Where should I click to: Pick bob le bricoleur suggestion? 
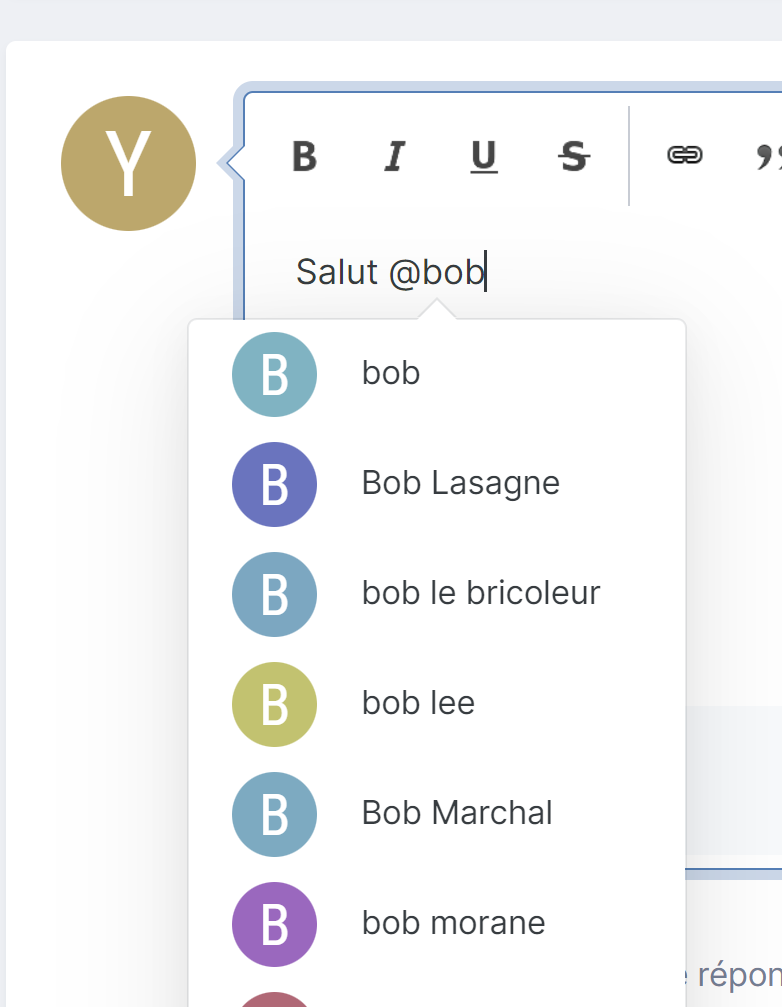tap(437, 594)
